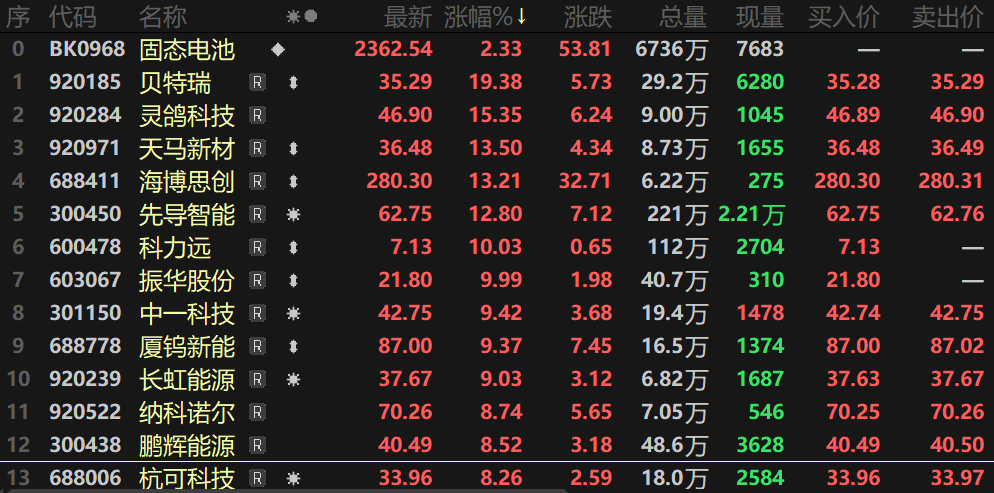
Task: Click the horizontal scrollbar at bottom
Action: point(283,490)
